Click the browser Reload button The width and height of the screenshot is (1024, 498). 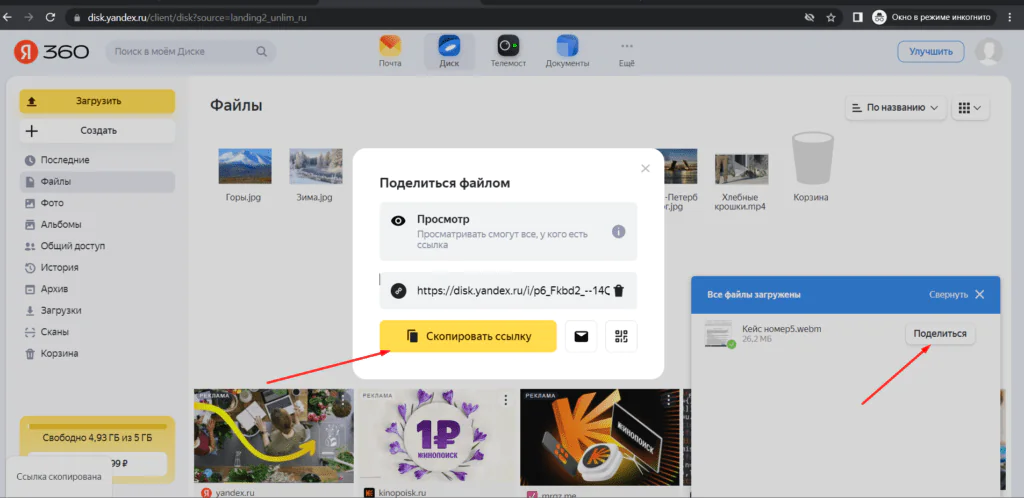pyautogui.click(x=50, y=18)
